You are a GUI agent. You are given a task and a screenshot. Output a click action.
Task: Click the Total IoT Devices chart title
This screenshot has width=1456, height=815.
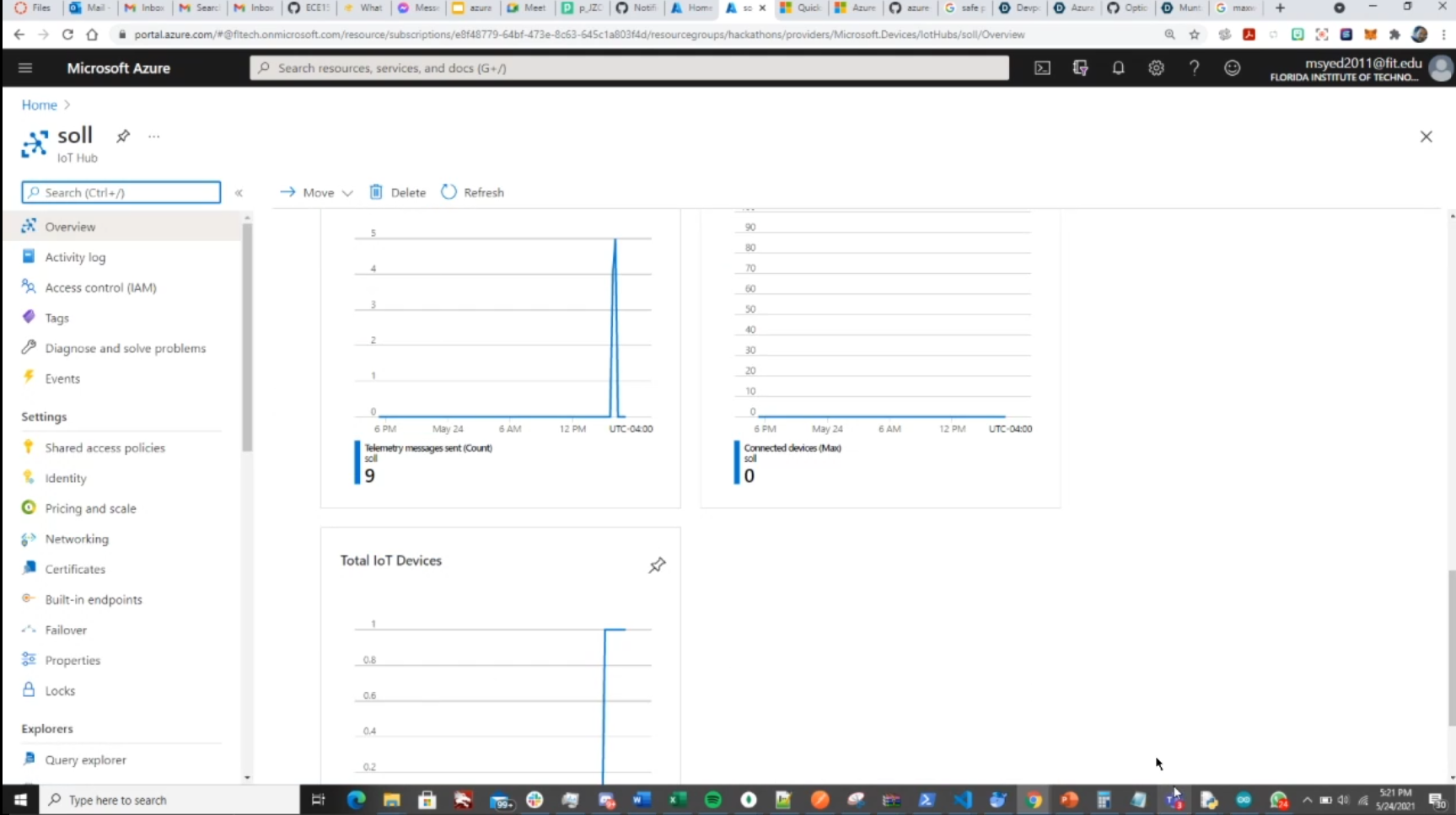390,560
